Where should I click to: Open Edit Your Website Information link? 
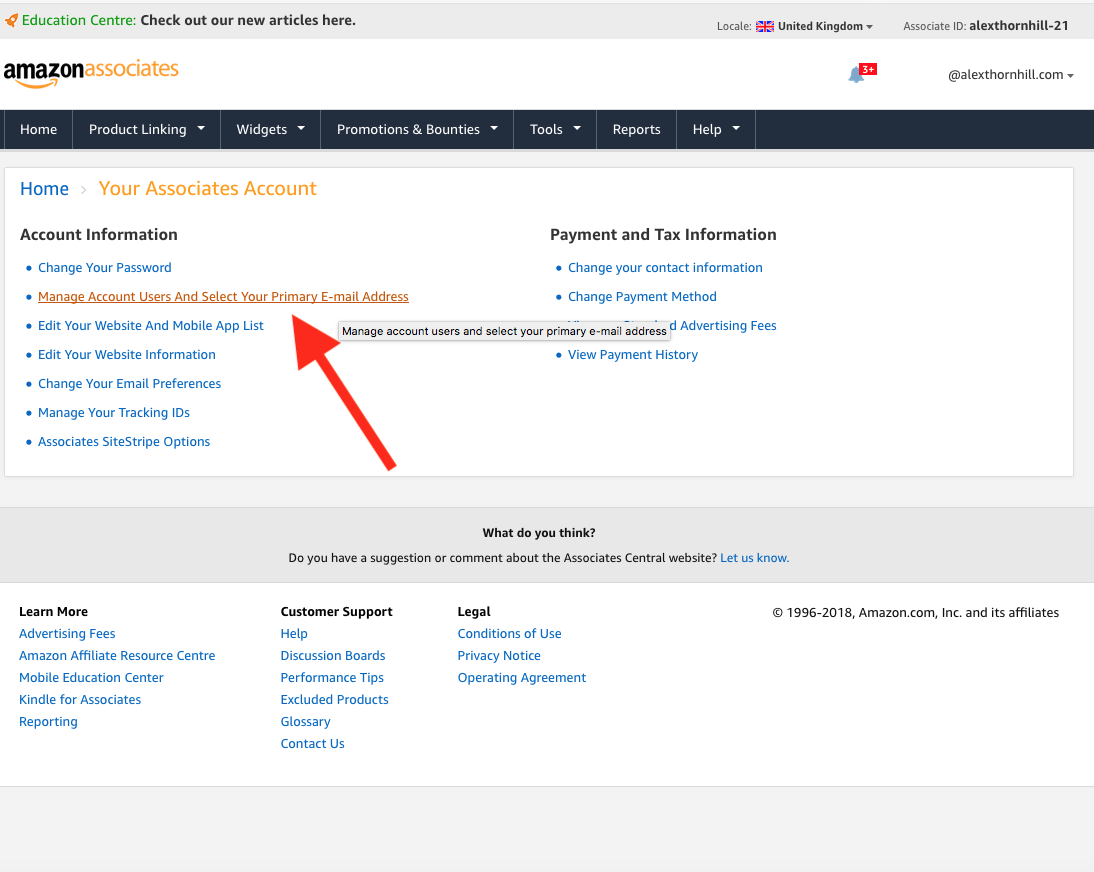pyautogui.click(x=127, y=354)
